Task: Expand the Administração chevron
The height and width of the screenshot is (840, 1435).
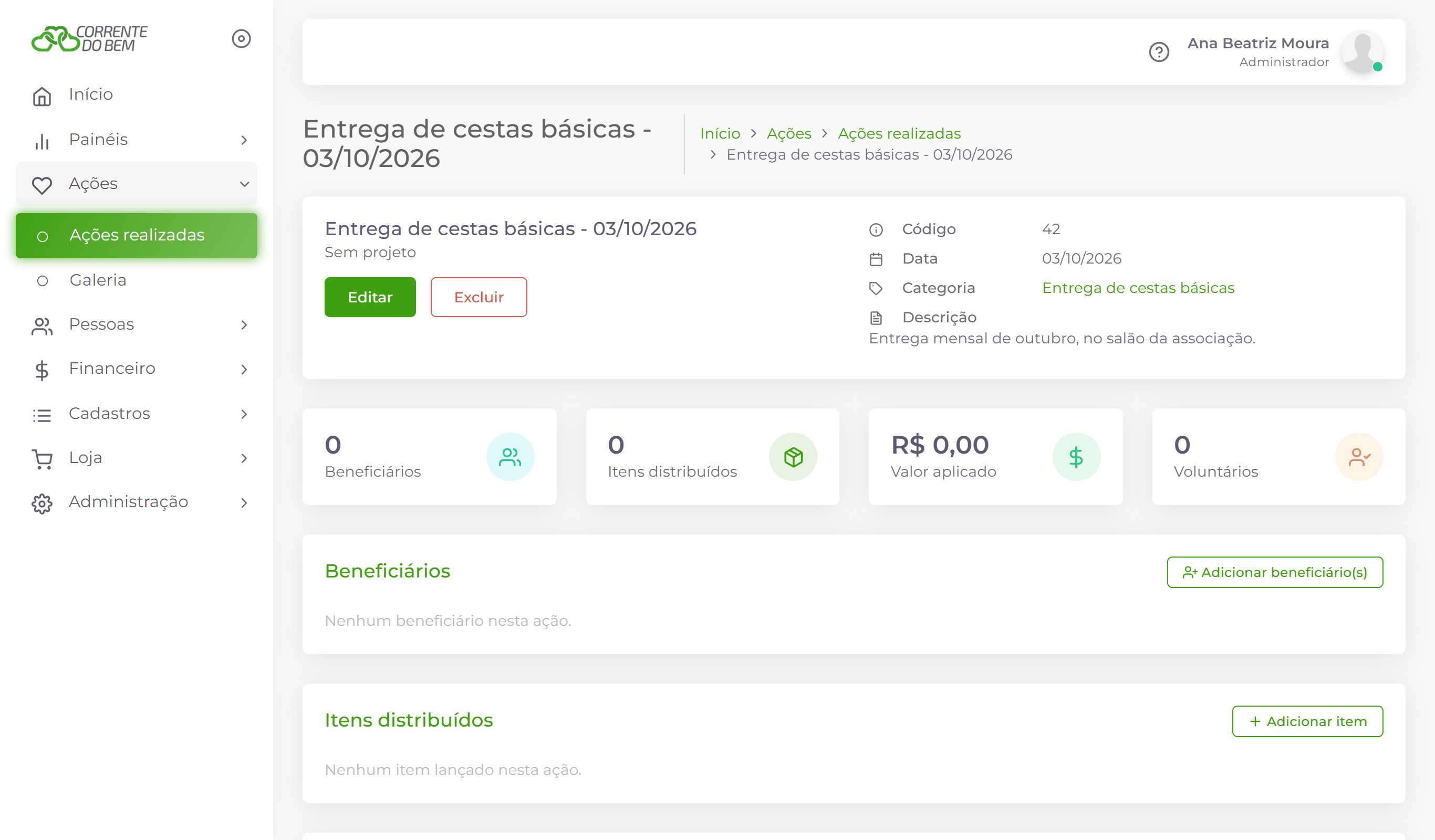Action: click(244, 502)
